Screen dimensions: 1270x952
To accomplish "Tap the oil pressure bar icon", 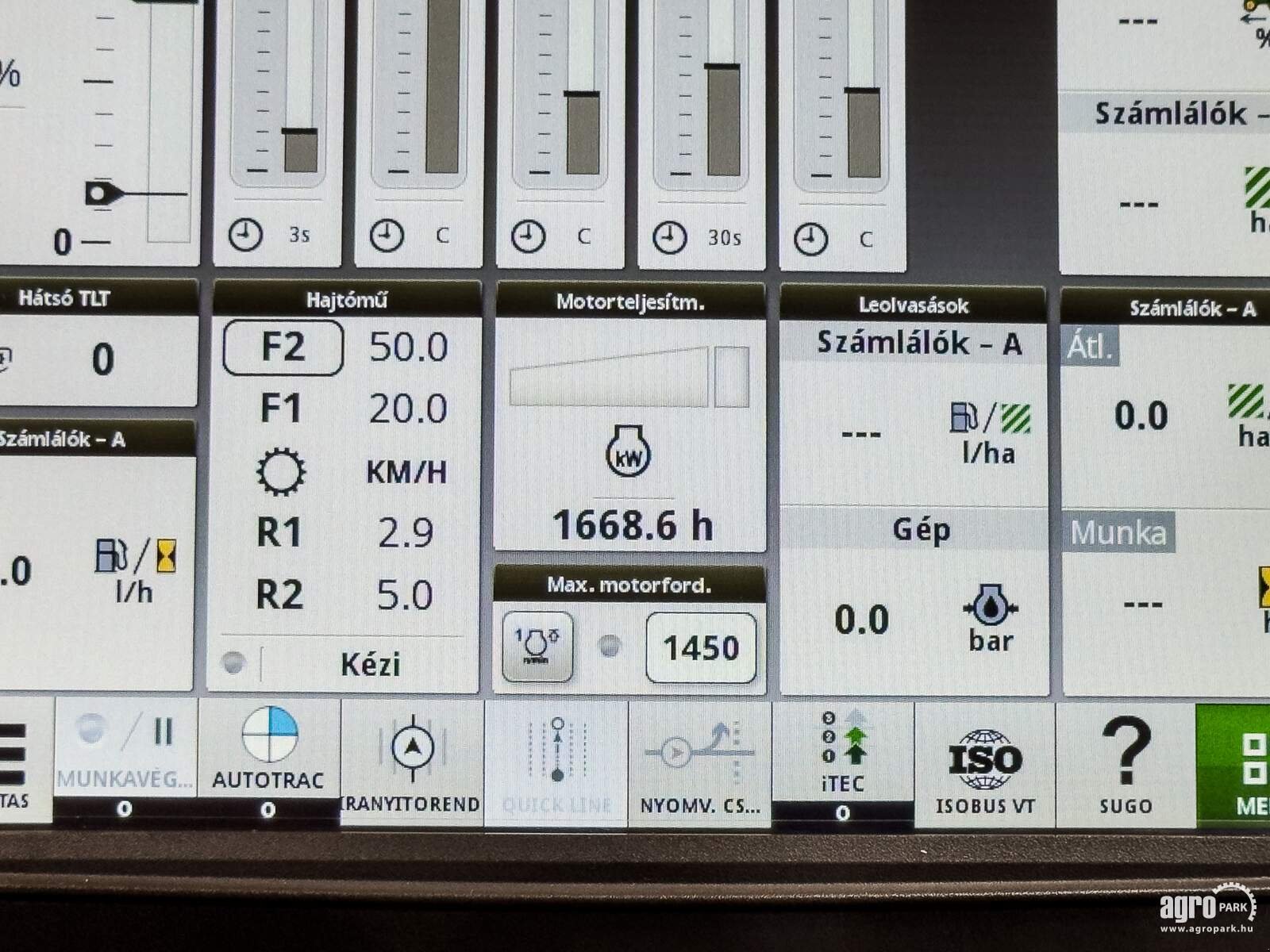I will coord(990,607).
